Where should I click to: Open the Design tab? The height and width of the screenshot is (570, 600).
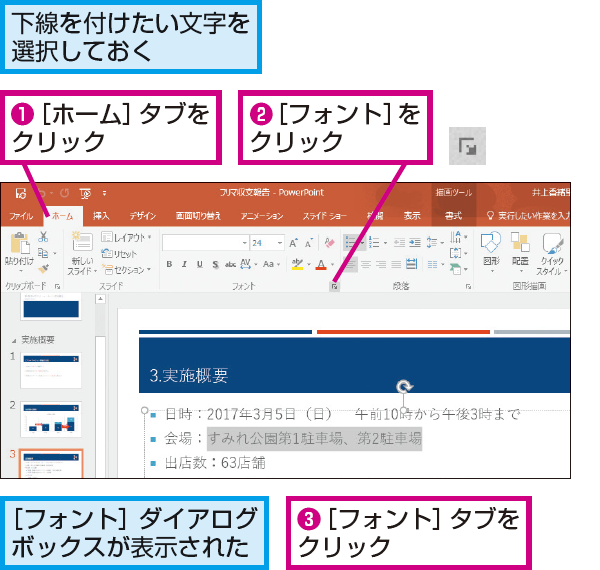143,216
